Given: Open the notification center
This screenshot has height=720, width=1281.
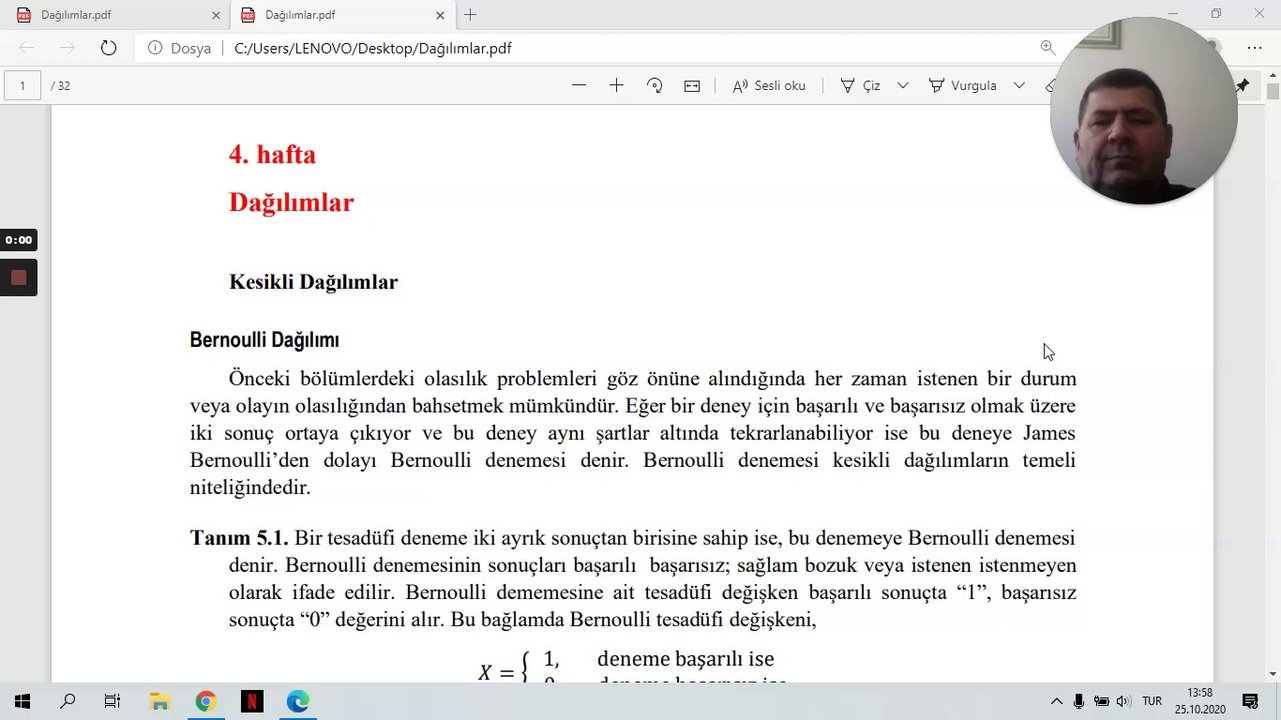Looking at the screenshot, I should 1250,702.
